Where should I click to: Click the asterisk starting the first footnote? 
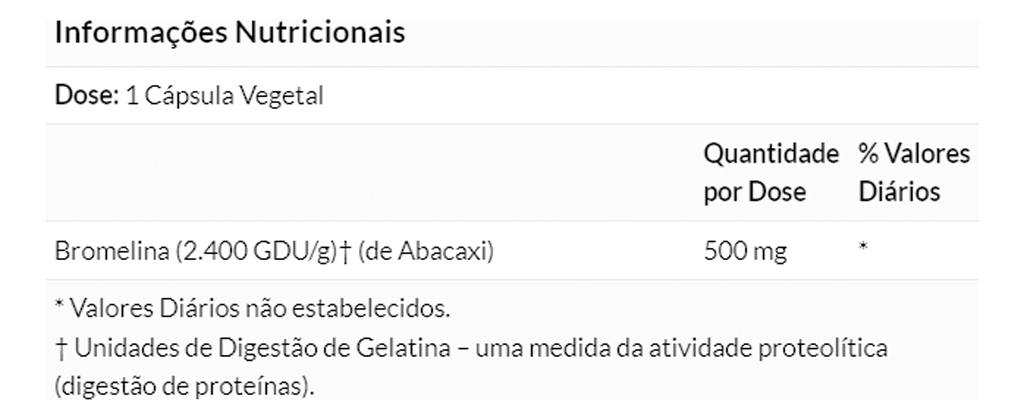point(58,303)
